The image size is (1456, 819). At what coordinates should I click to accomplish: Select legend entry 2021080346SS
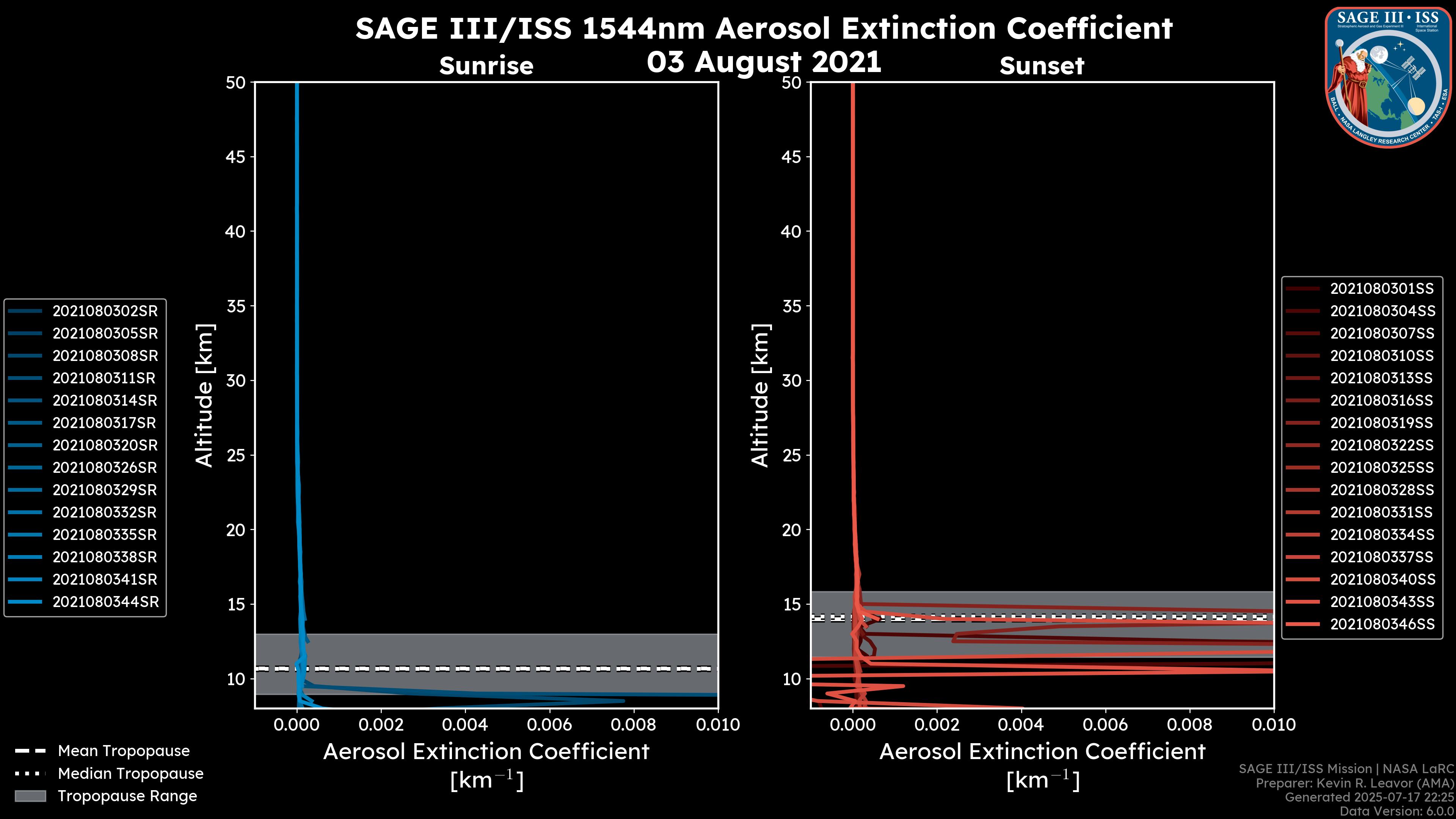tap(1382, 624)
